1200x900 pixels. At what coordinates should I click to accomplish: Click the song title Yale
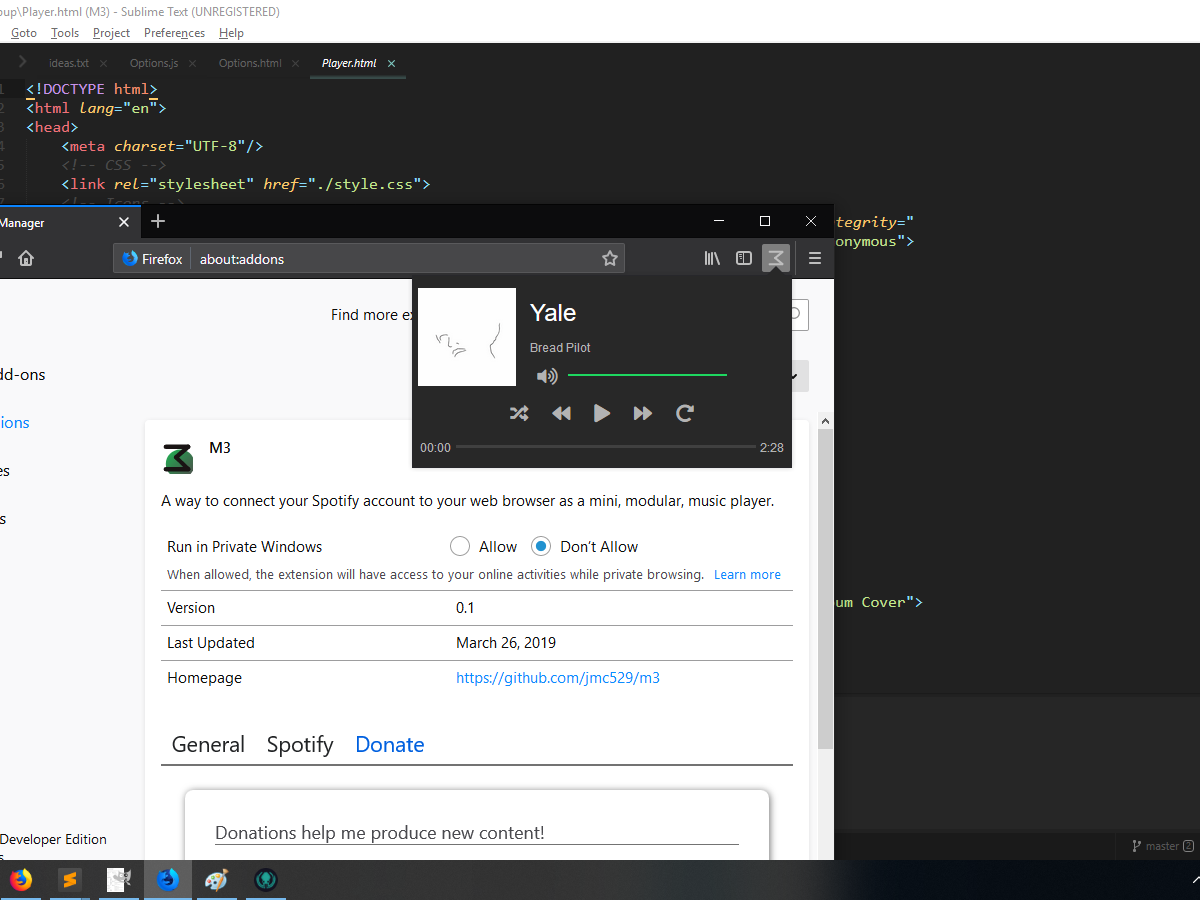click(553, 313)
